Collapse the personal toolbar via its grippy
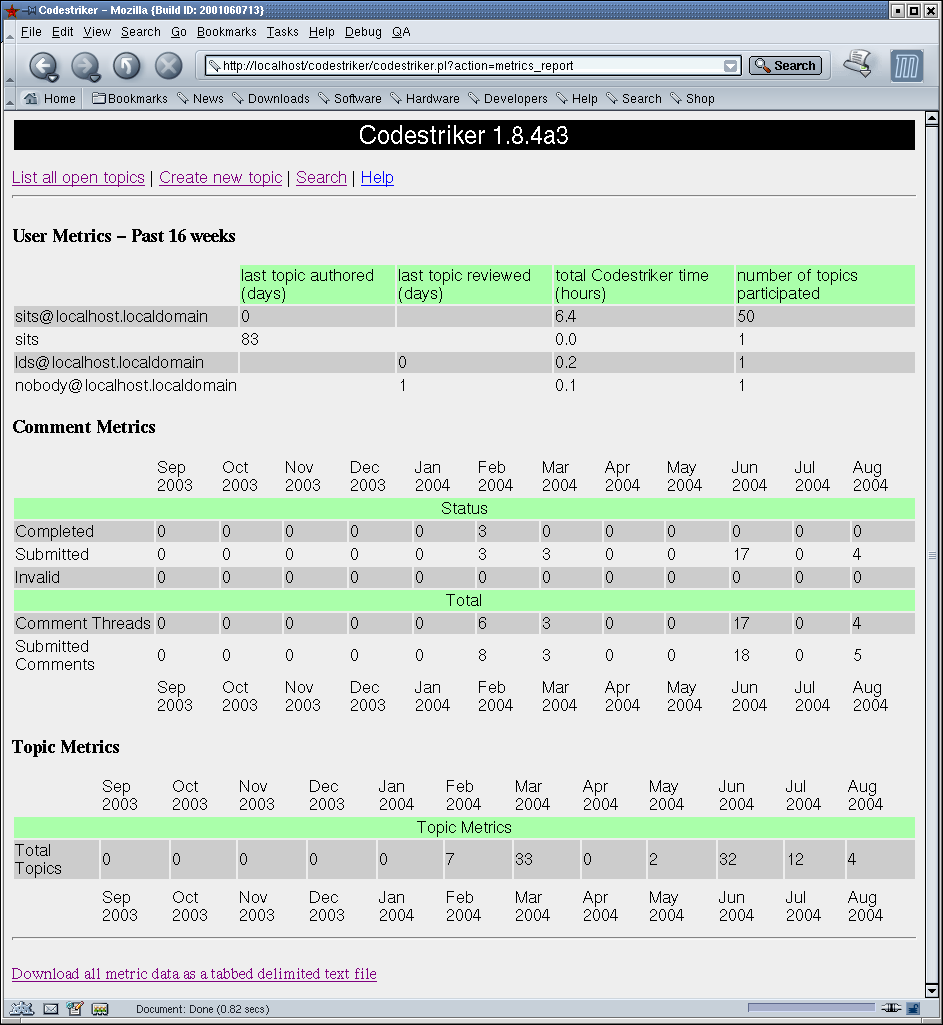This screenshot has height=1025, width=943. pyautogui.click(x=10, y=99)
